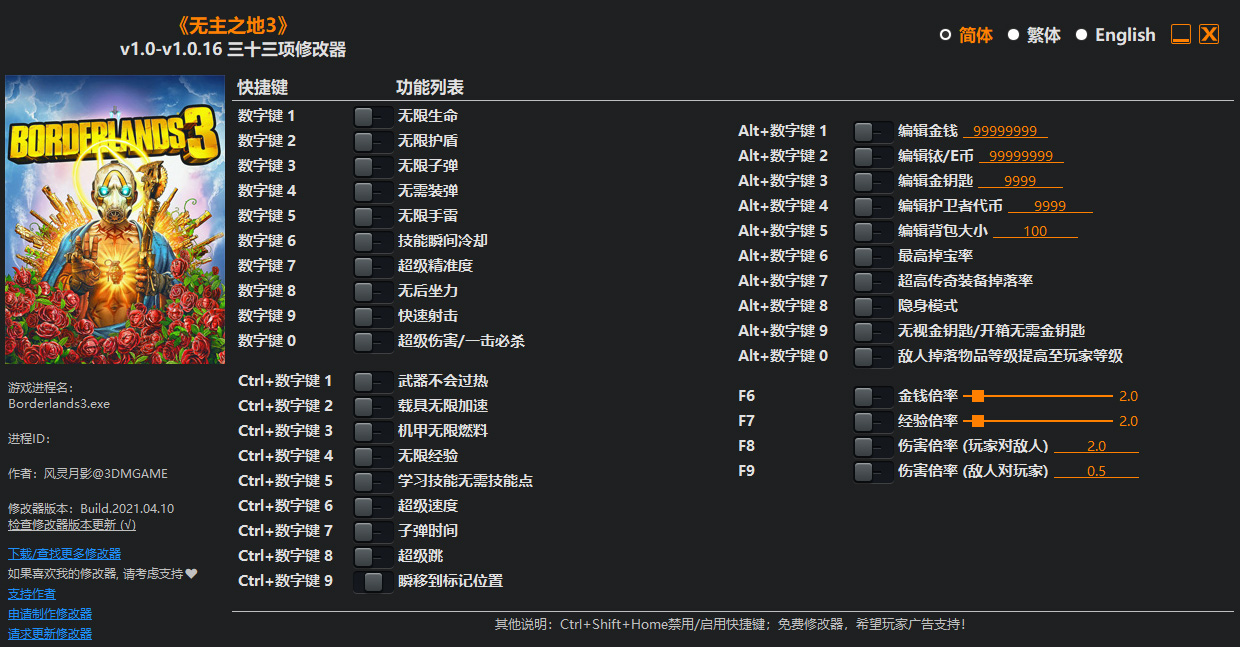Select 繁体 language option
Viewport: 1240px width, 647px height.
[x=1034, y=35]
